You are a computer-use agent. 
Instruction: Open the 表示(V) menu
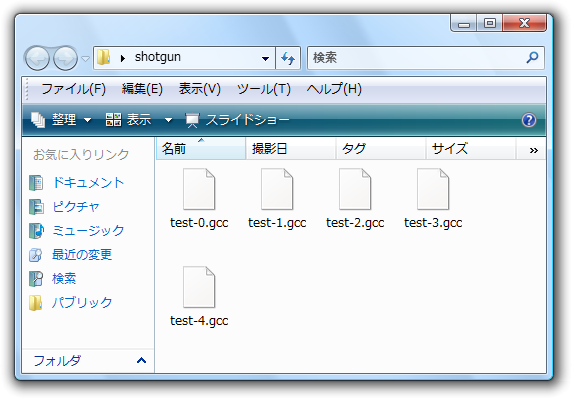point(200,89)
